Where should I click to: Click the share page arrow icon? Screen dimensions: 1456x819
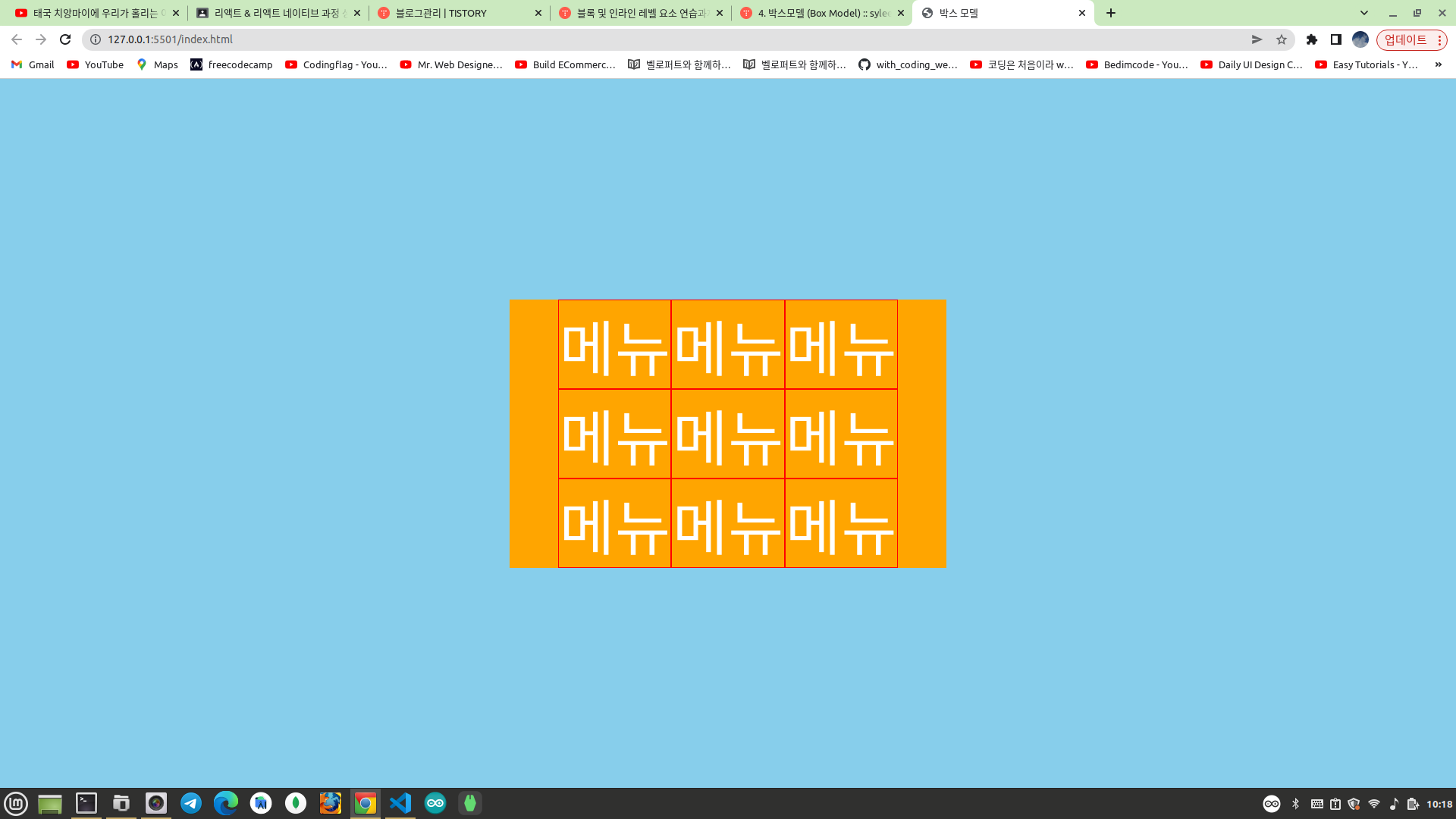(x=1257, y=39)
